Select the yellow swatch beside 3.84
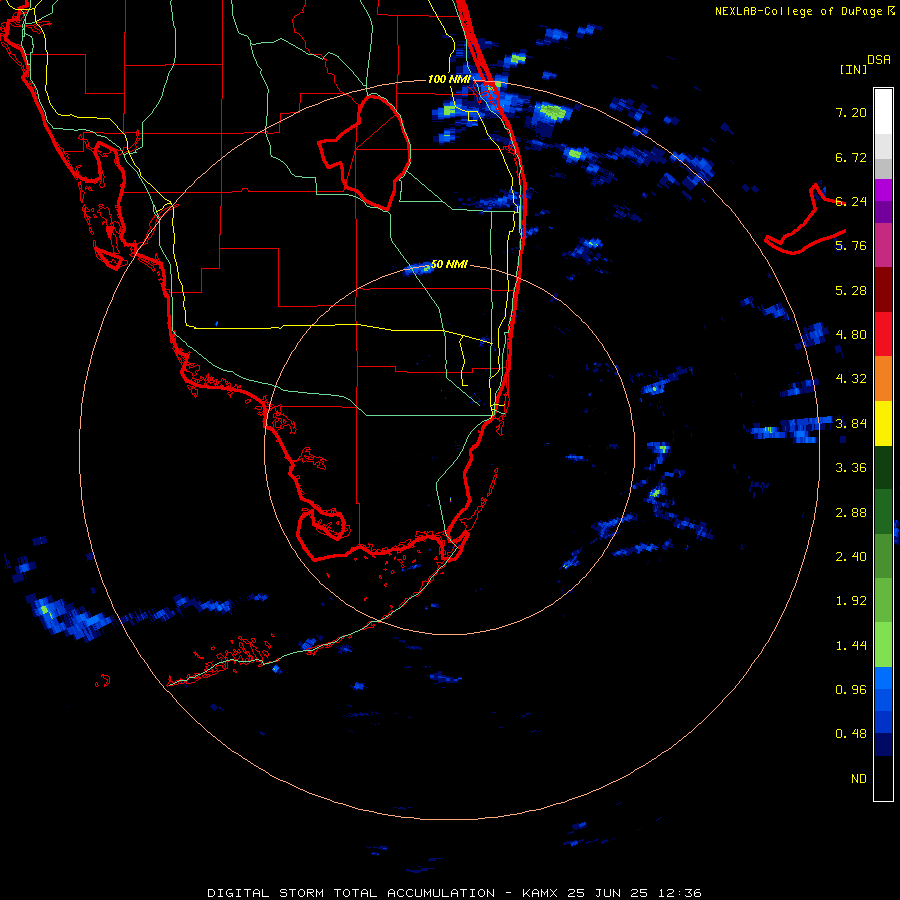The image size is (900, 900). coord(883,423)
